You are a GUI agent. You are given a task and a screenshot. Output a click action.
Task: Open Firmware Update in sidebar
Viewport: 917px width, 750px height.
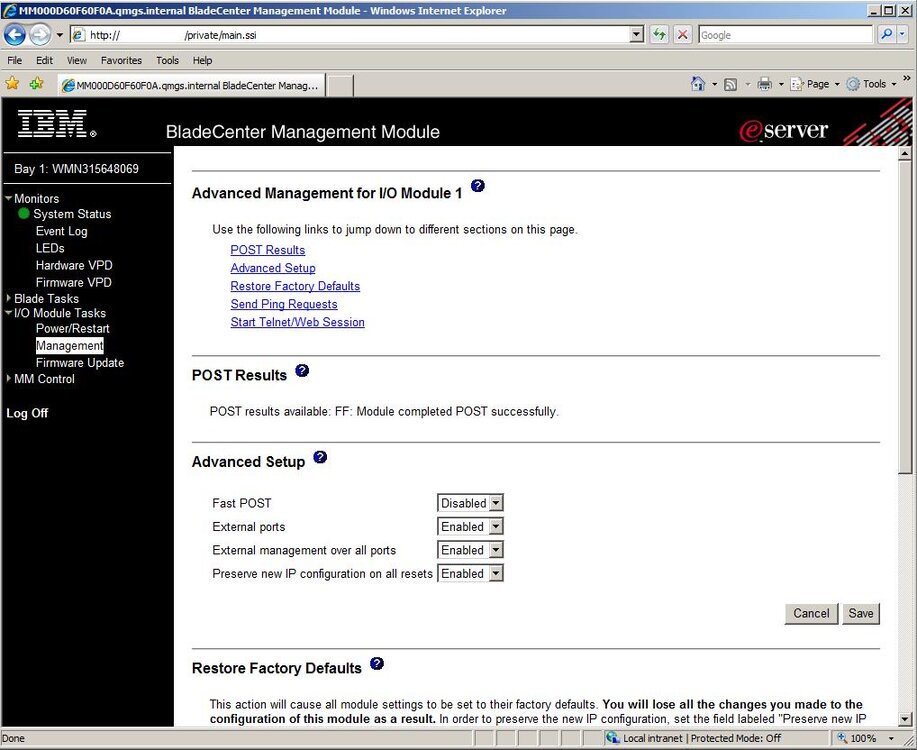[x=80, y=363]
